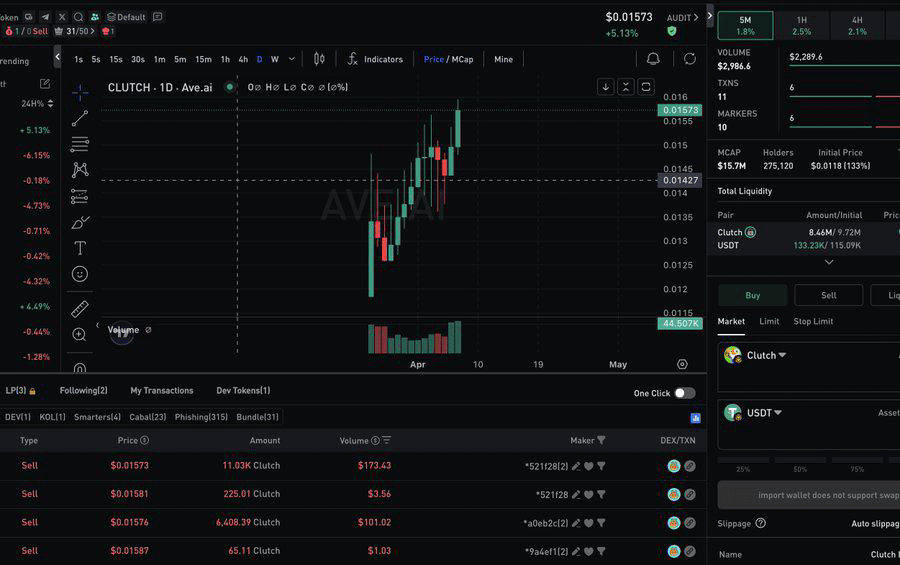Switch to the Following(2) tab

tap(84, 390)
